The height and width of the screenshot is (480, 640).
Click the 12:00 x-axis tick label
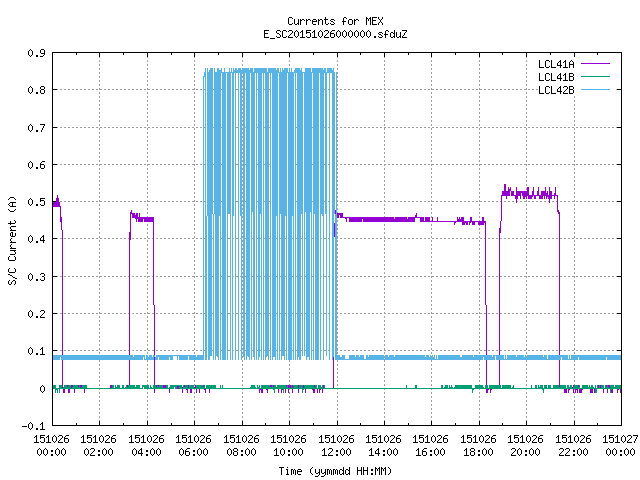pyautogui.click(x=336, y=452)
